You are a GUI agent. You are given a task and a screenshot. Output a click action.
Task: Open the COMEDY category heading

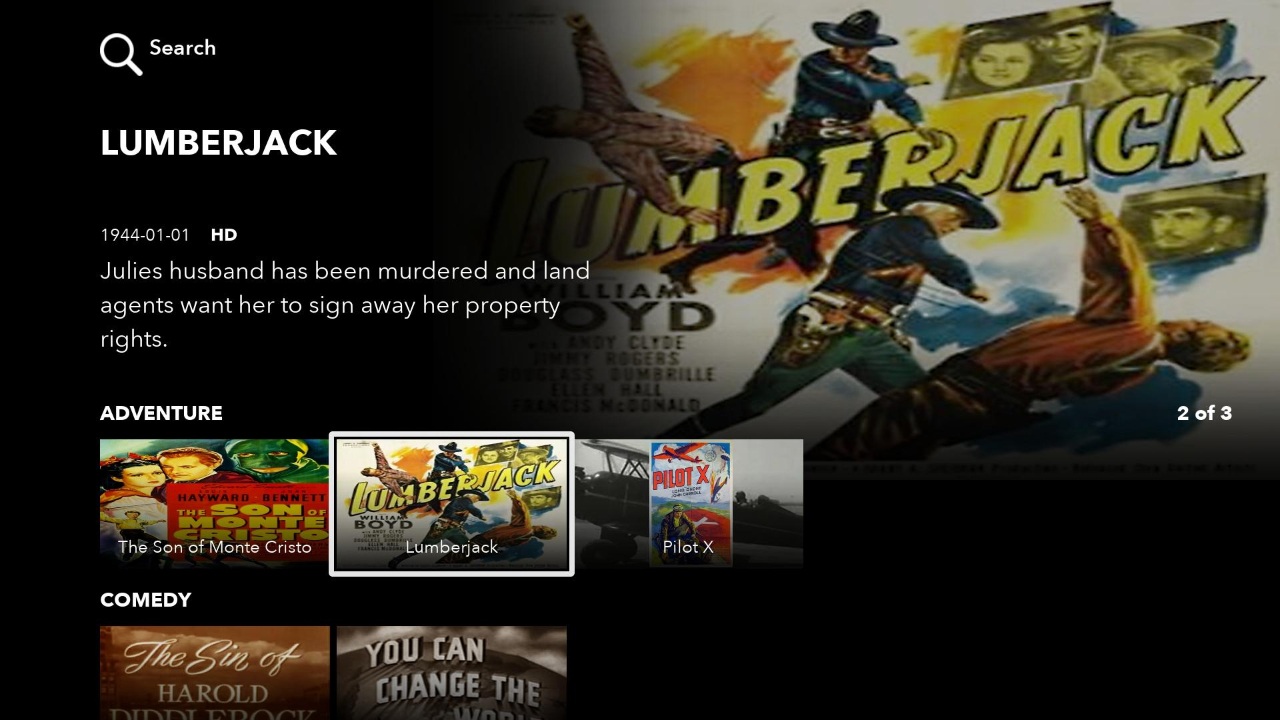click(145, 600)
